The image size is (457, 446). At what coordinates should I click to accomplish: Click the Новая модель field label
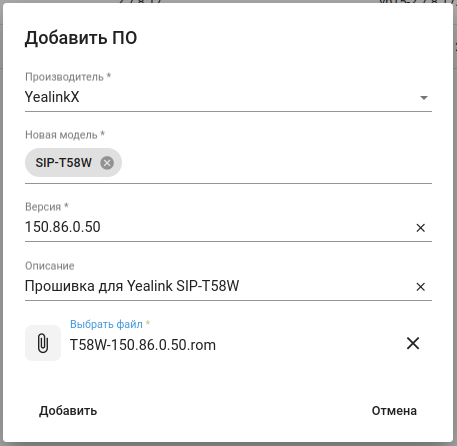point(61,135)
